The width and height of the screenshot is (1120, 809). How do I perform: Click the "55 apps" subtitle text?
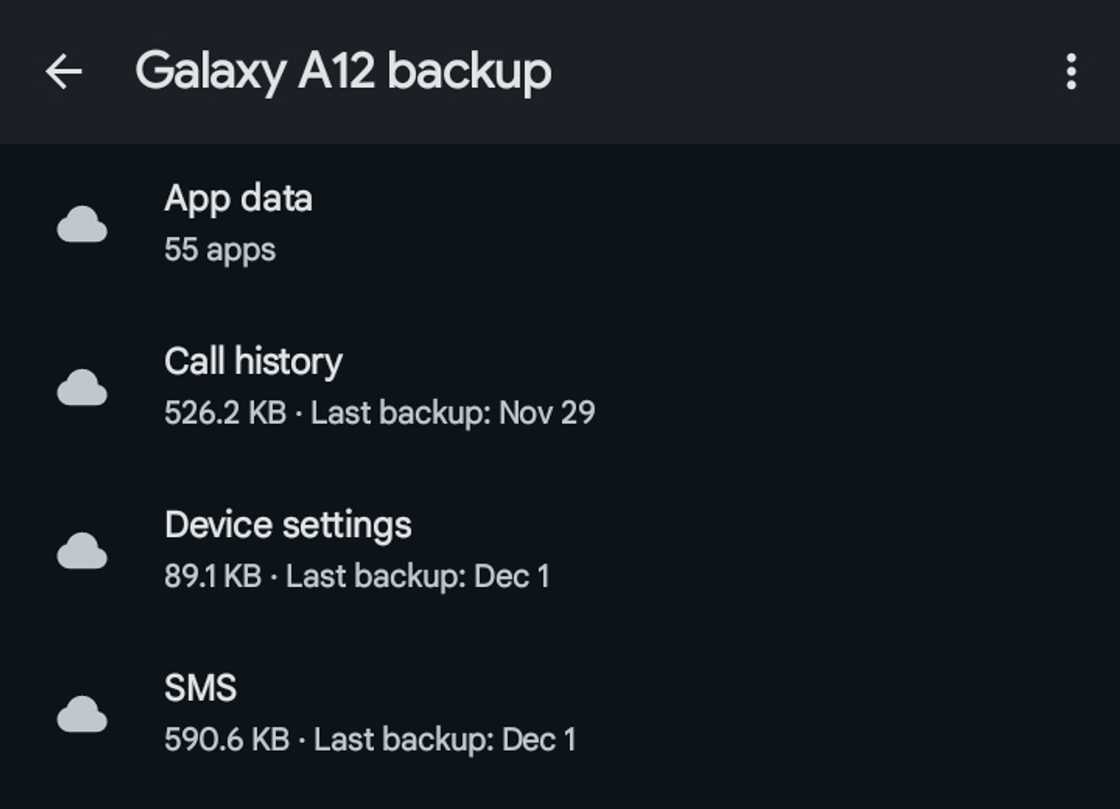pos(220,249)
